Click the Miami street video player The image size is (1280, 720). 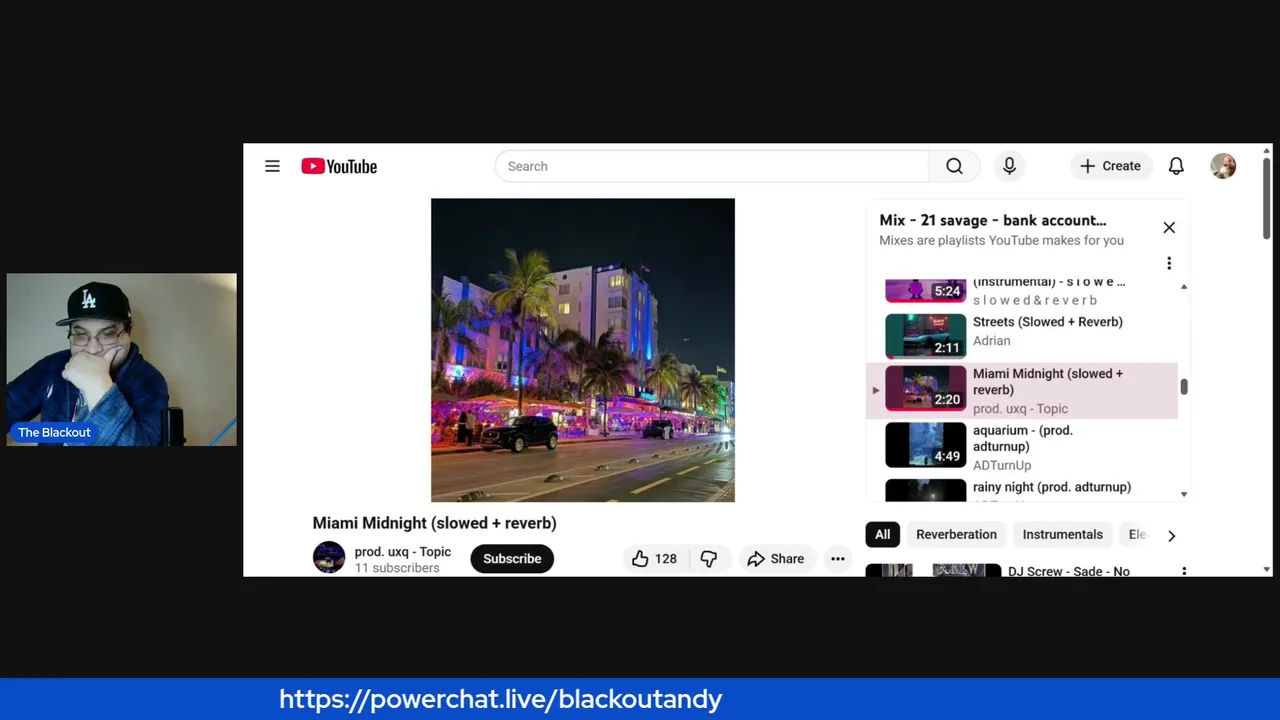pyautogui.click(x=583, y=350)
